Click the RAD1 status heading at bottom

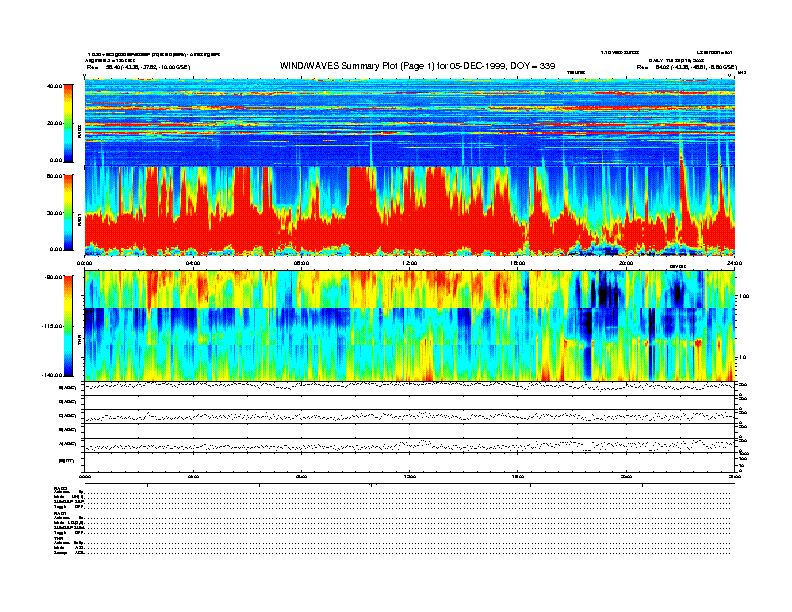click(61, 513)
